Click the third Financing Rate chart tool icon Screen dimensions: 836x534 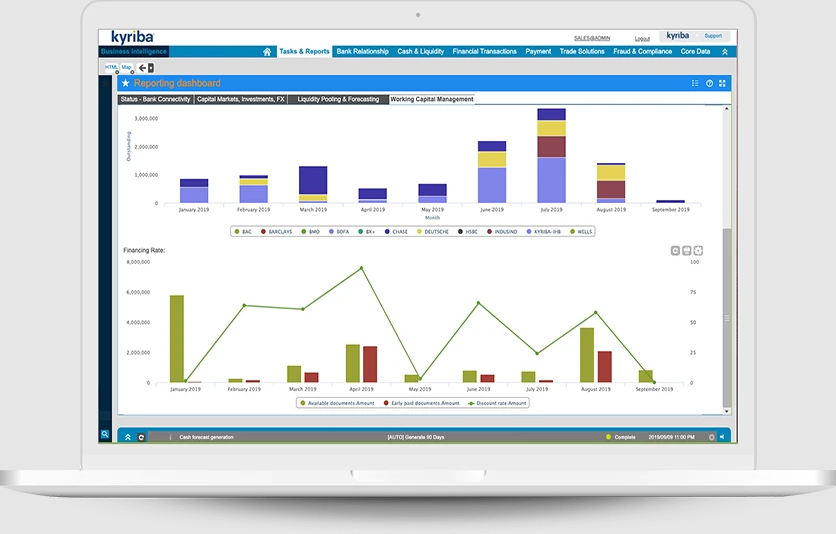[x=698, y=250]
